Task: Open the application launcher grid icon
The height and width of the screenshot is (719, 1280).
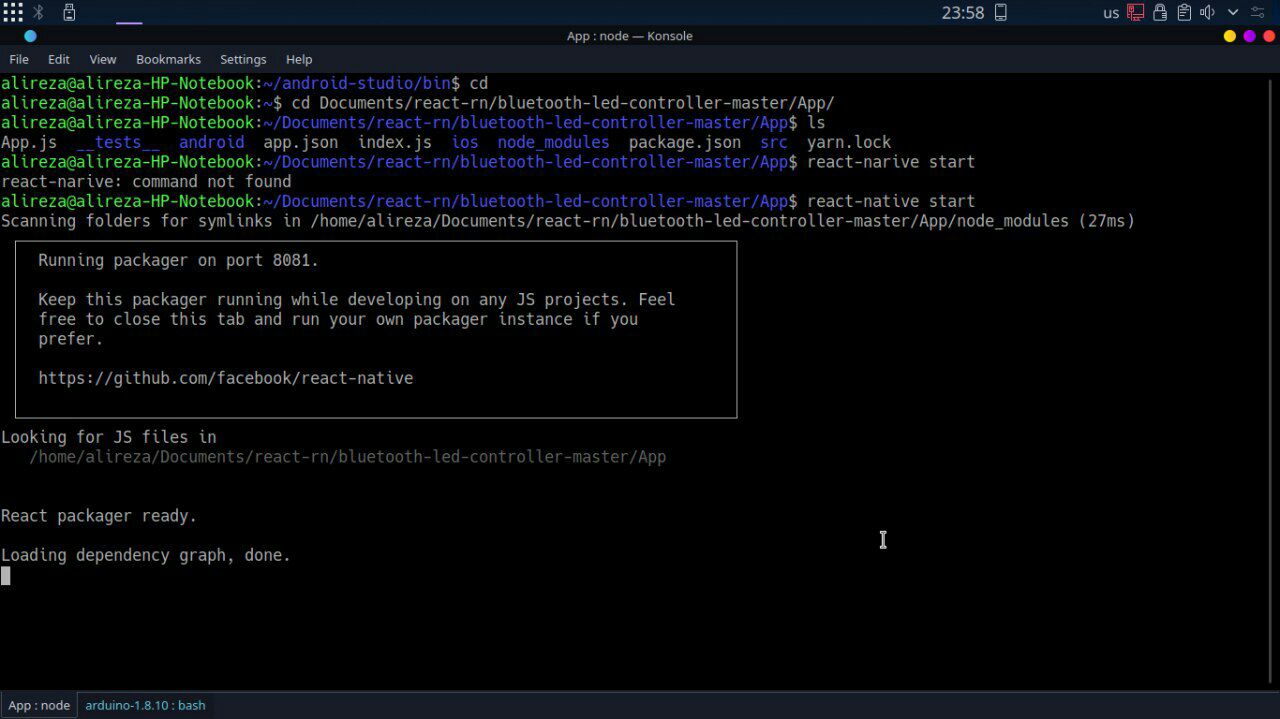Action: (x=13, y=12)
